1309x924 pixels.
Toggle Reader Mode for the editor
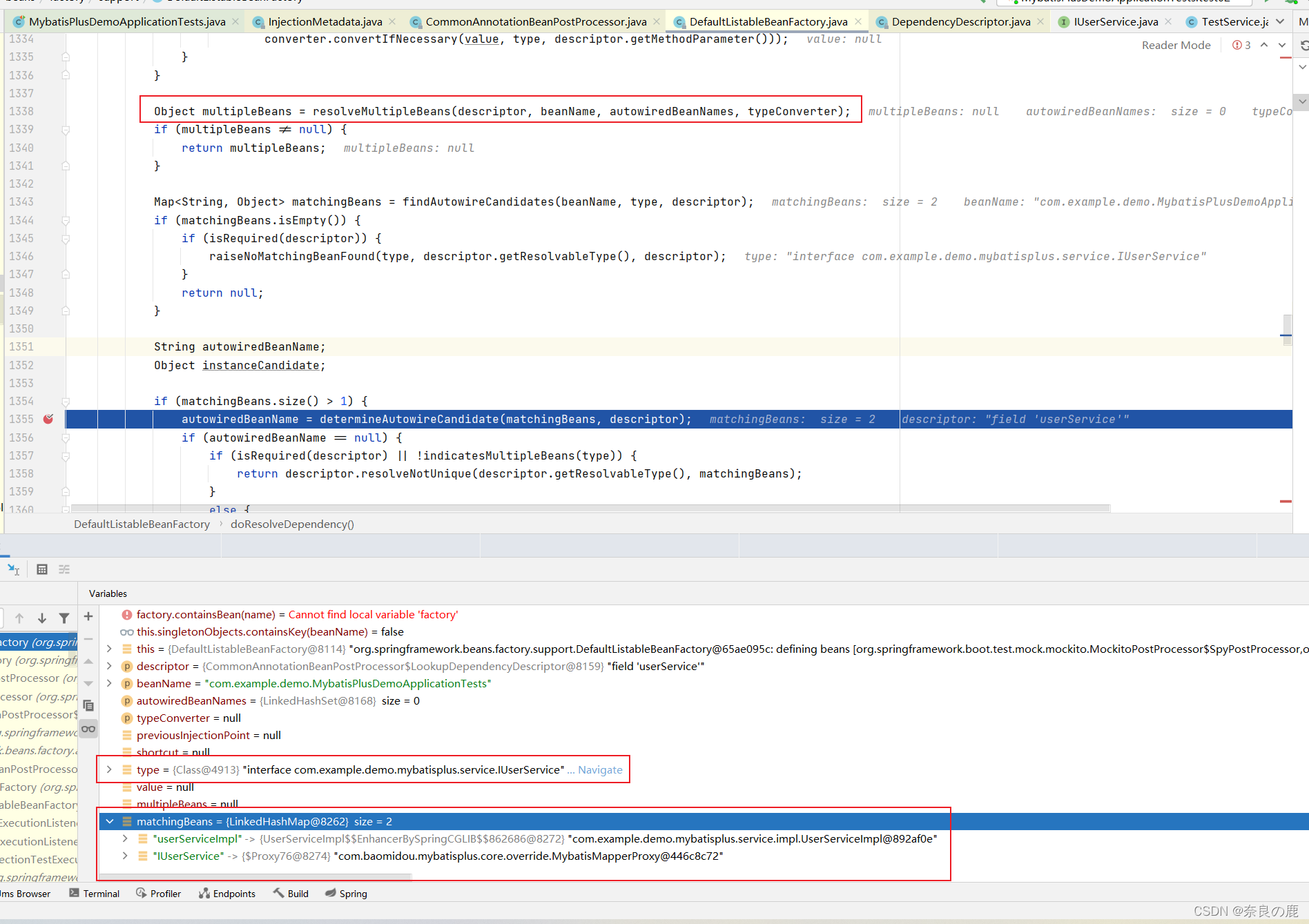tap(1176, 44)
